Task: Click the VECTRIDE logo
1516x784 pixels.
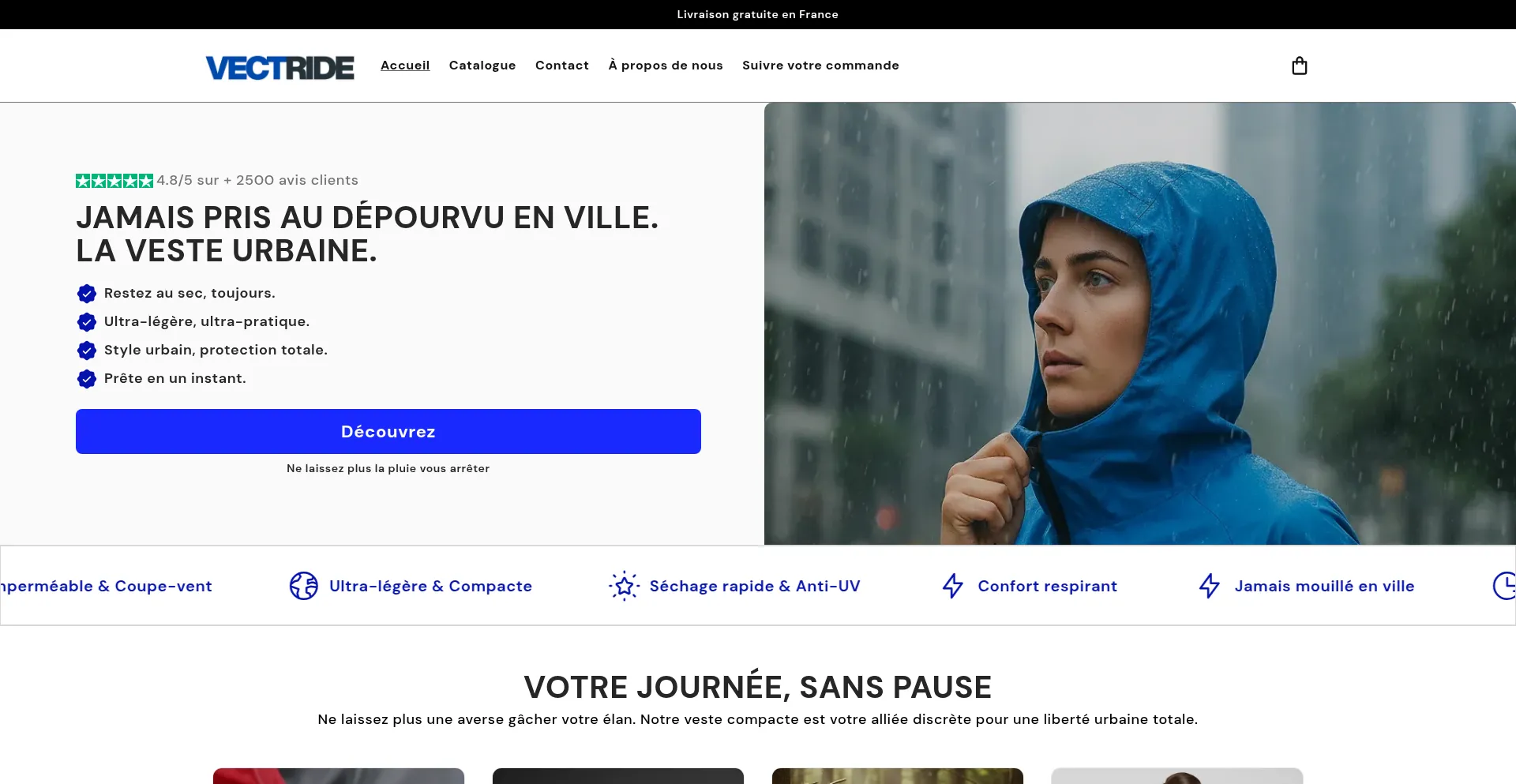Action: click(x=280, y=68)
